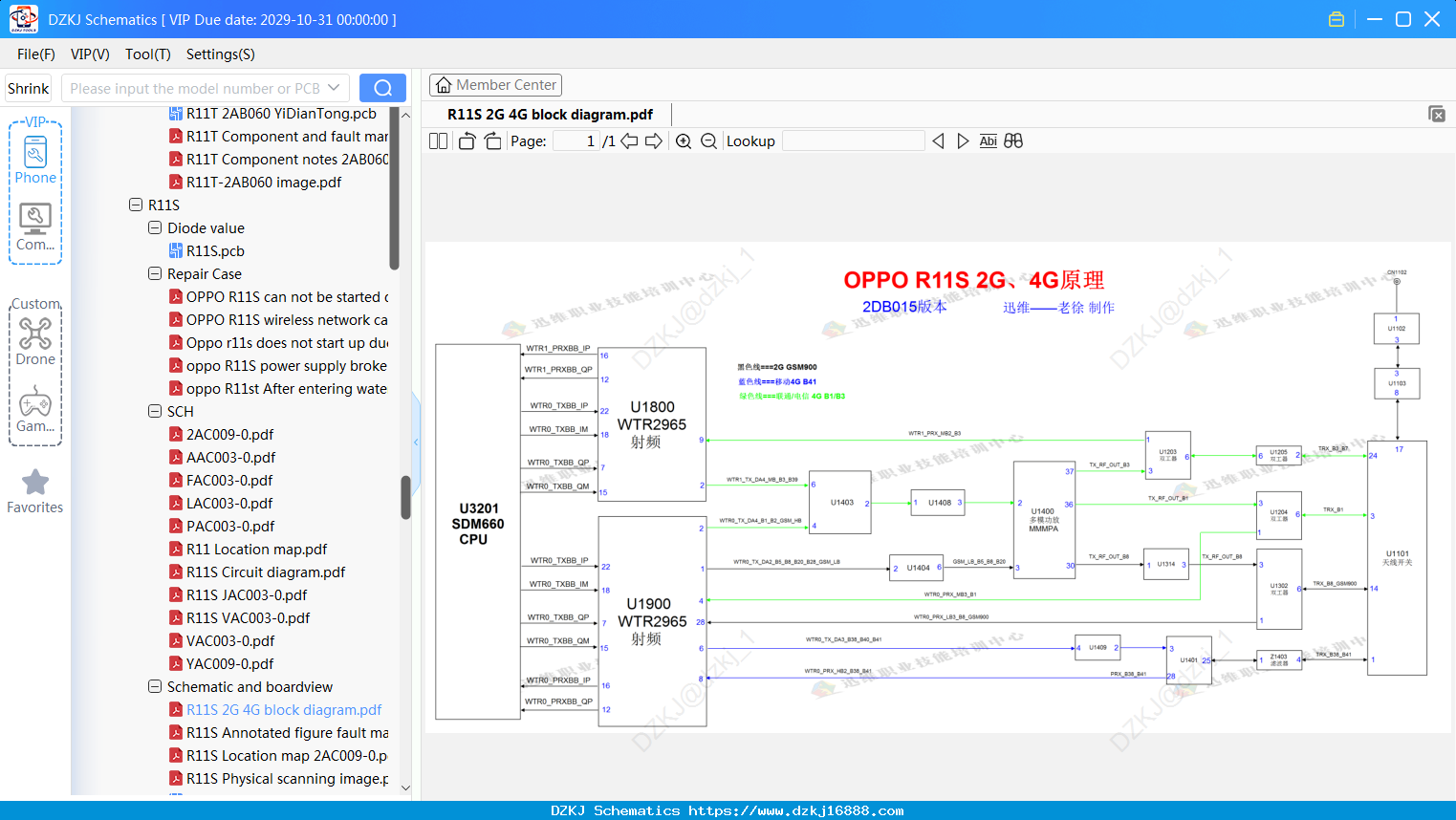1456x820 pixels.
Task: Click the tree scroll up arrow
Action: coord(405,115)
